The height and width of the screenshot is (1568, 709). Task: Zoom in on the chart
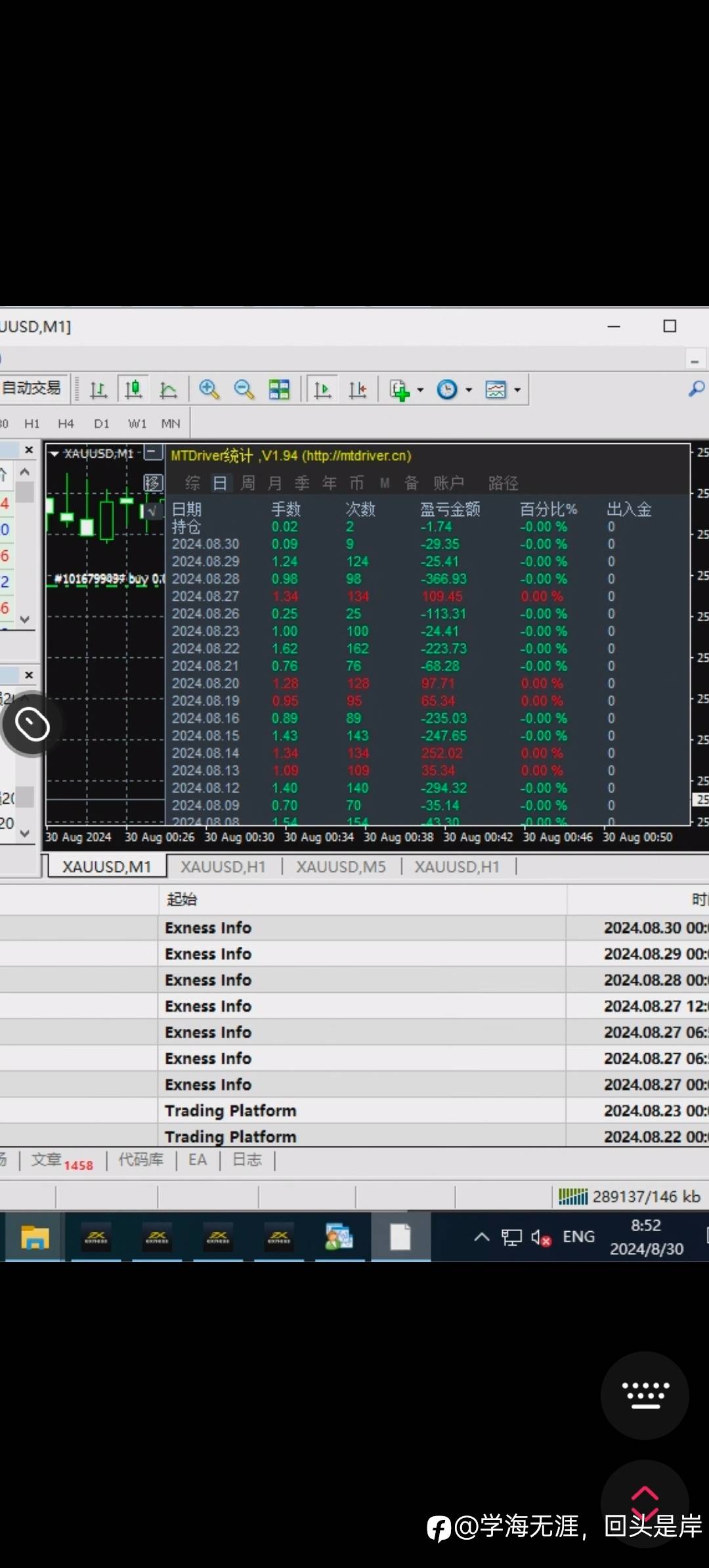(x=209, y=390)
